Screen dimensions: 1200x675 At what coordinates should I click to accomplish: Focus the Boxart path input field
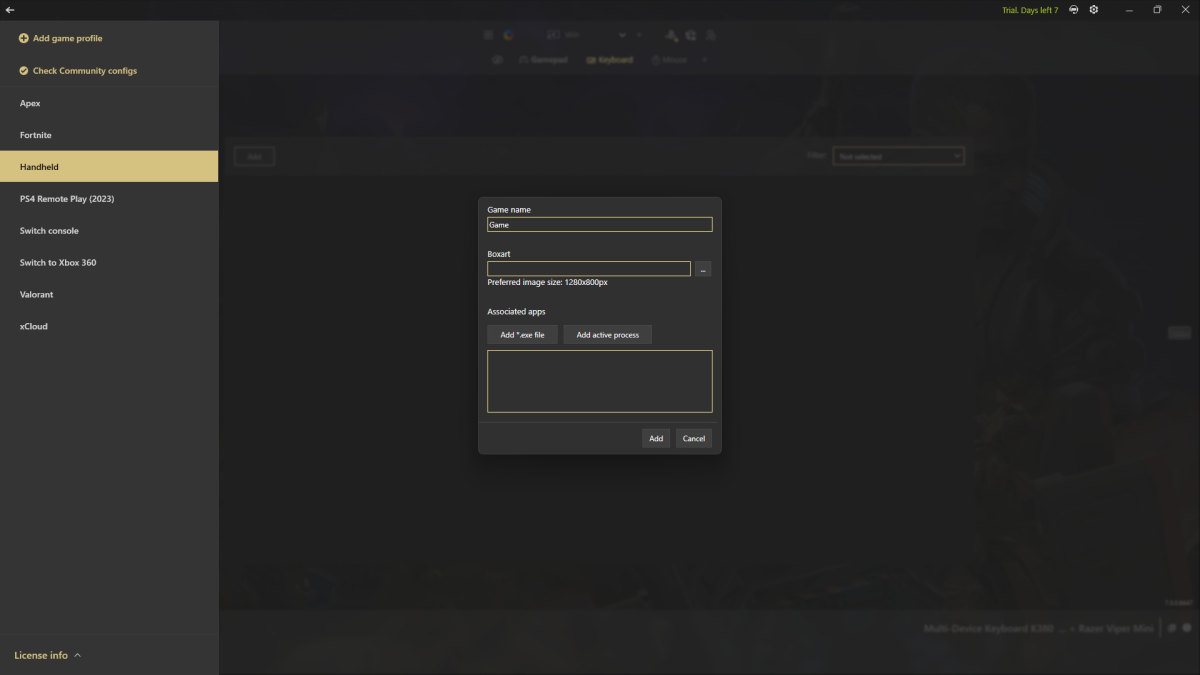pos(588,269)
